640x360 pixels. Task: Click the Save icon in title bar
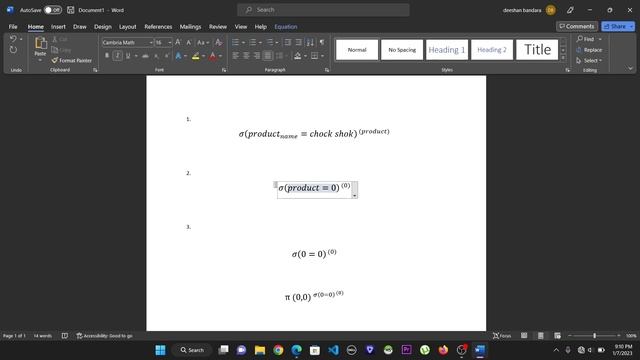tap(71, 10)
